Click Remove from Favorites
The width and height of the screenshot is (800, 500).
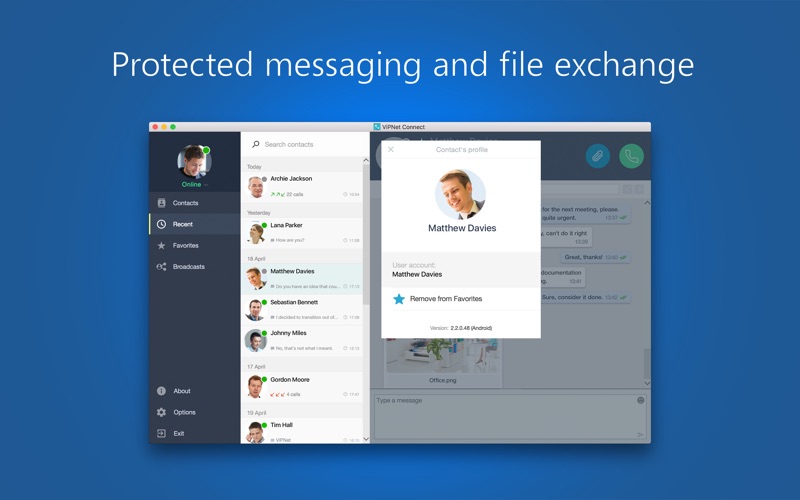coord(461,299)
